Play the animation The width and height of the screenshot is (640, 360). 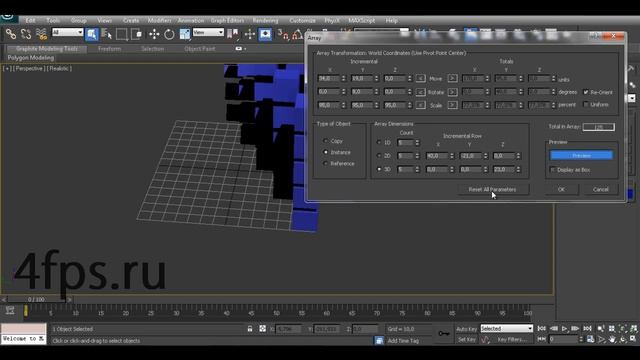(565, 329)
